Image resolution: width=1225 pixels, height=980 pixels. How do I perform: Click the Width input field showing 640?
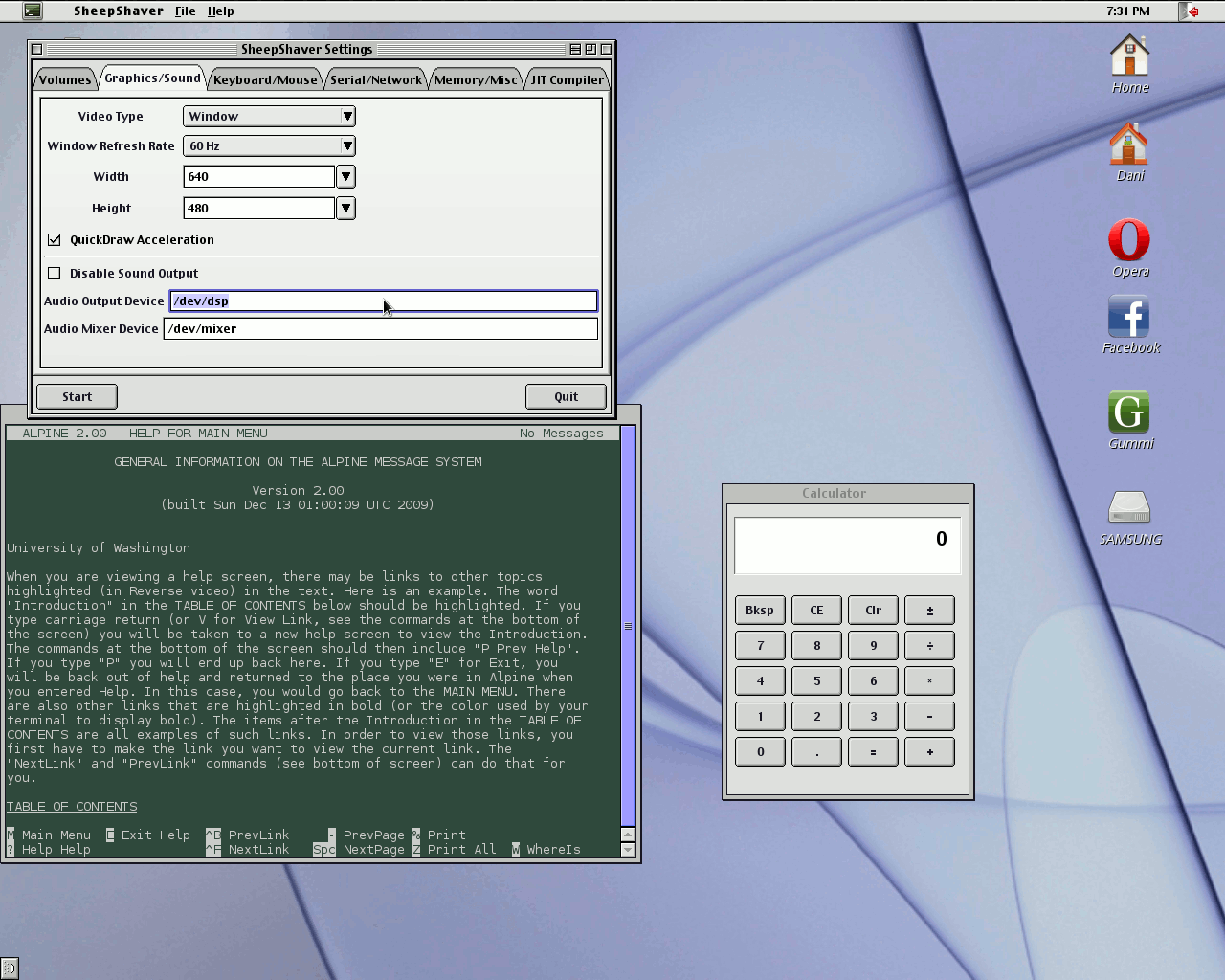click(x=258, y=177)
